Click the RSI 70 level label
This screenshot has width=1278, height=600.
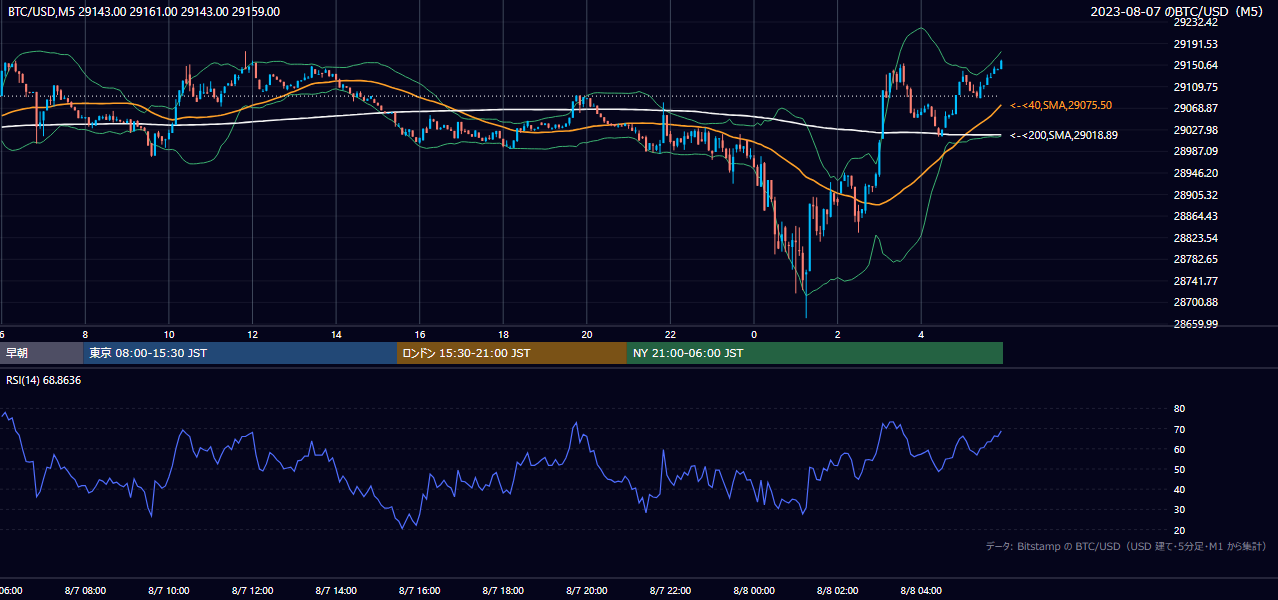point(1179,429)
